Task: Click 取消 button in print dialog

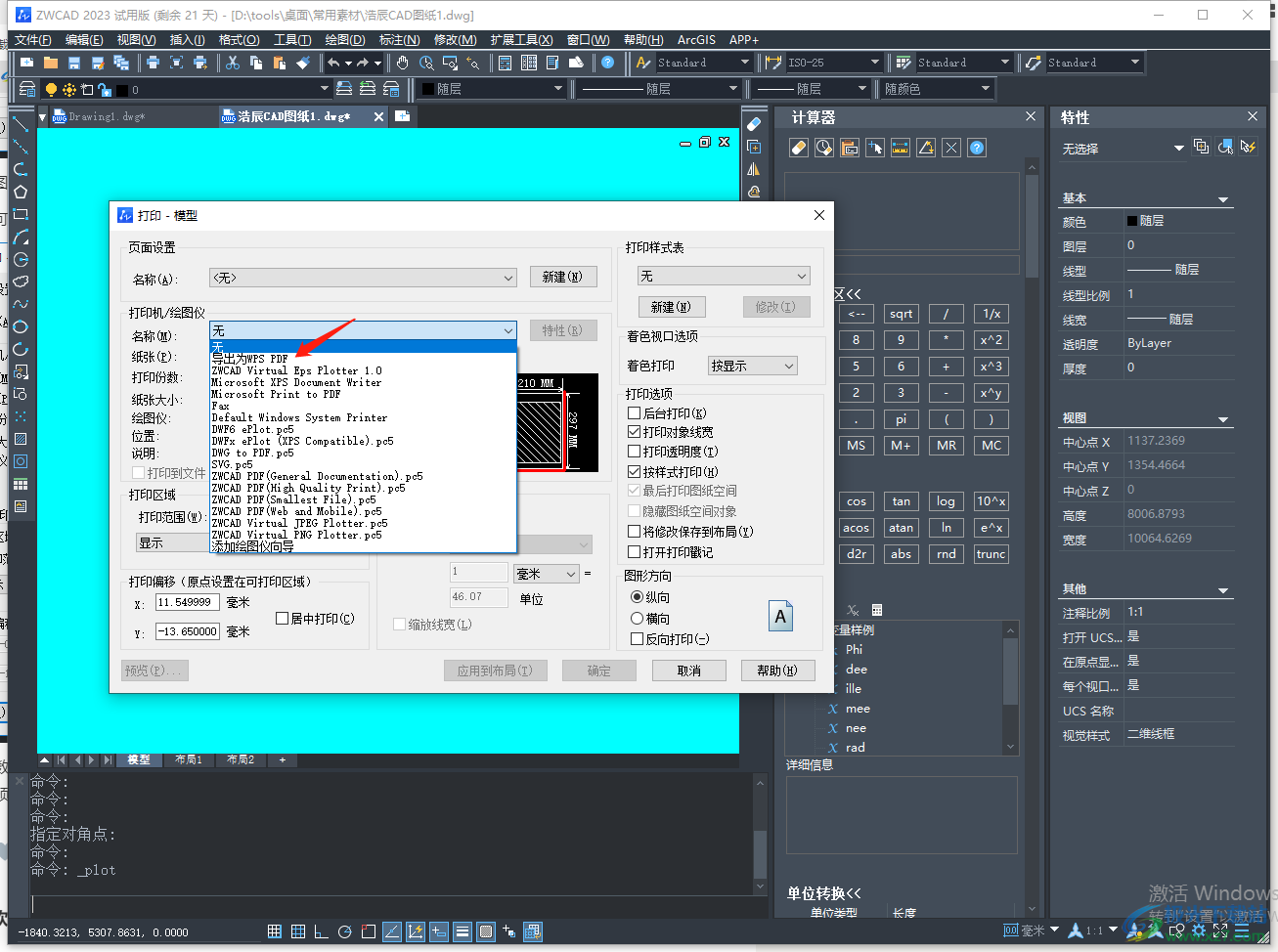Action: pyautogui.click(x=689, y=671)
